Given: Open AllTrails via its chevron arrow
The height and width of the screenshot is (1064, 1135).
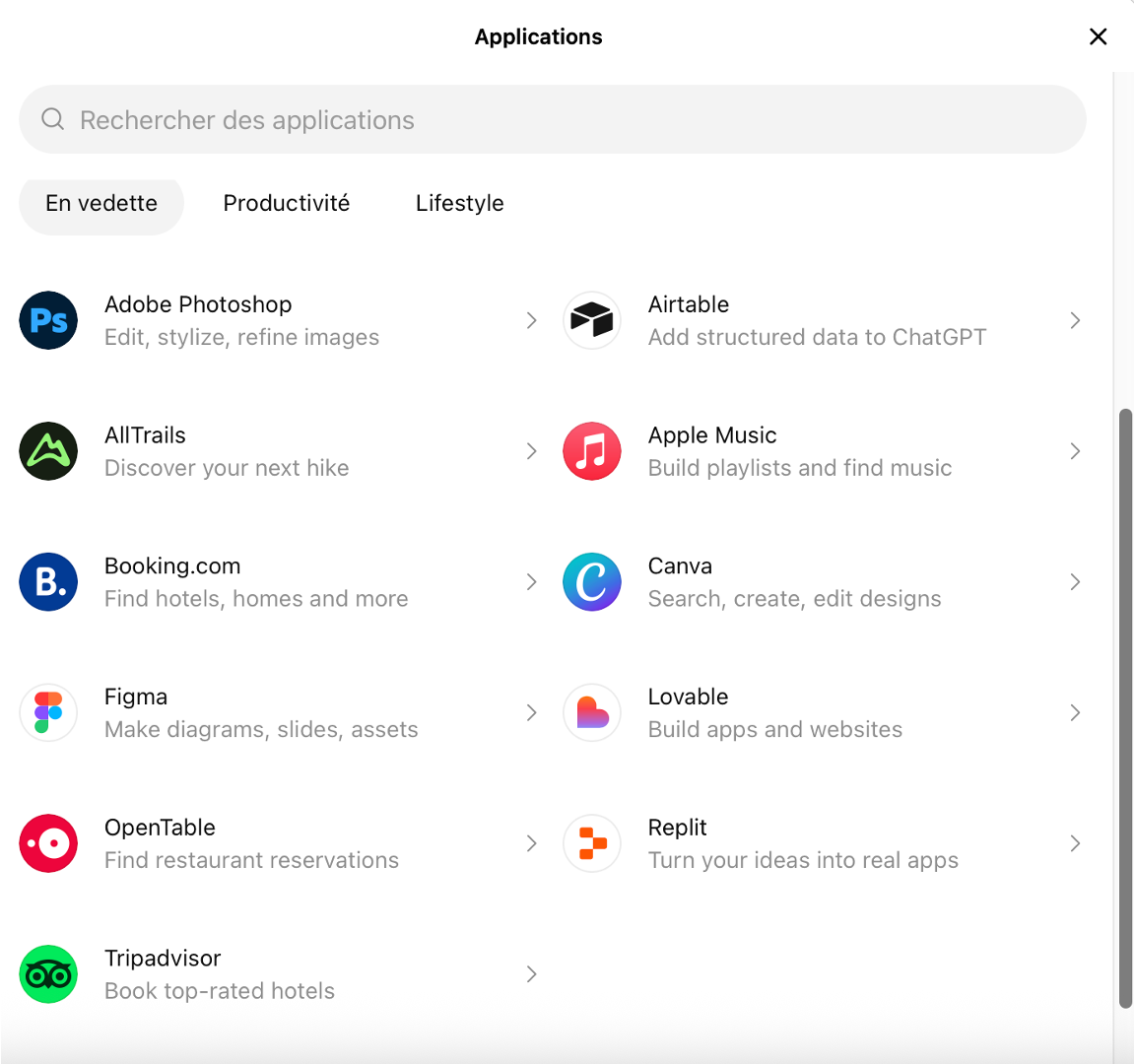Looking at the screenshot, I should [531, 451].
